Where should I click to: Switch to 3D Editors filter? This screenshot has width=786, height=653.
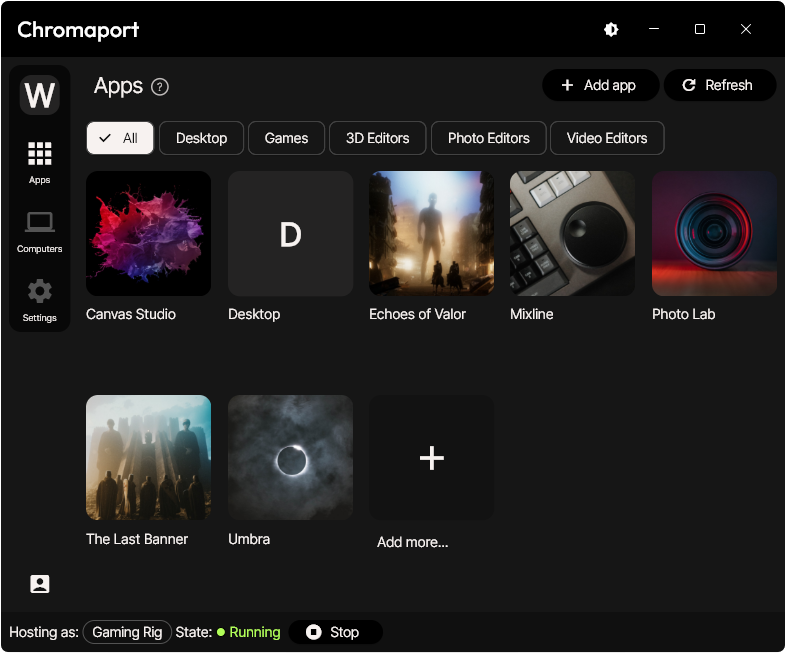tap(377, 138)
